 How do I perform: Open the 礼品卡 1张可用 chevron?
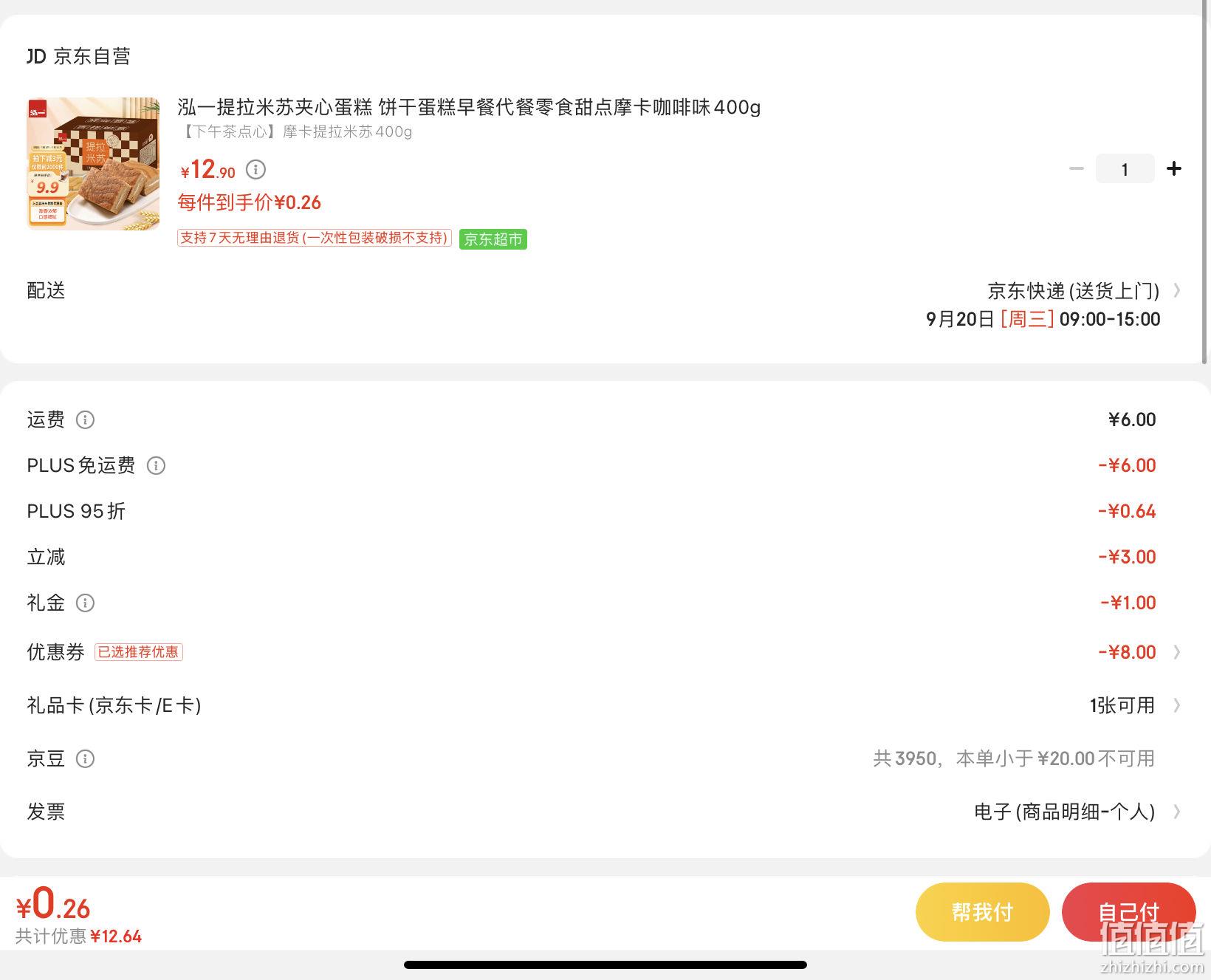click(1177, 705)
